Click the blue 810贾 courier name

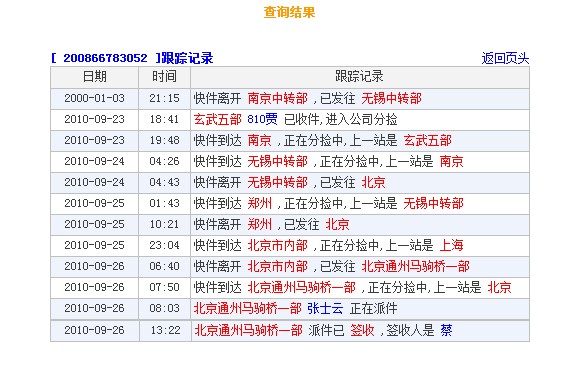click(x=262, y=119)
